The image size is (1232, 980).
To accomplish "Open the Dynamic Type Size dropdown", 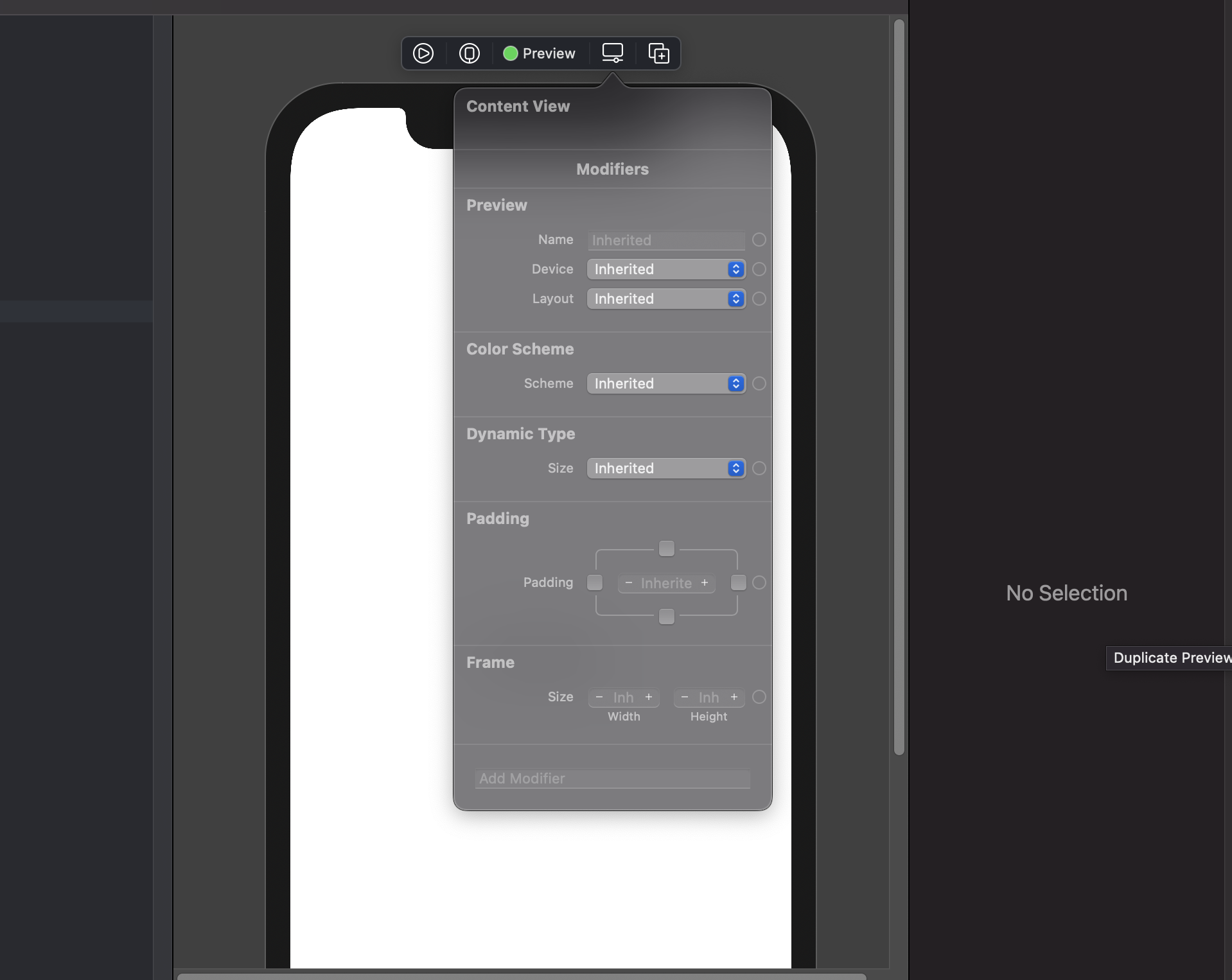I will click(666, 468).
